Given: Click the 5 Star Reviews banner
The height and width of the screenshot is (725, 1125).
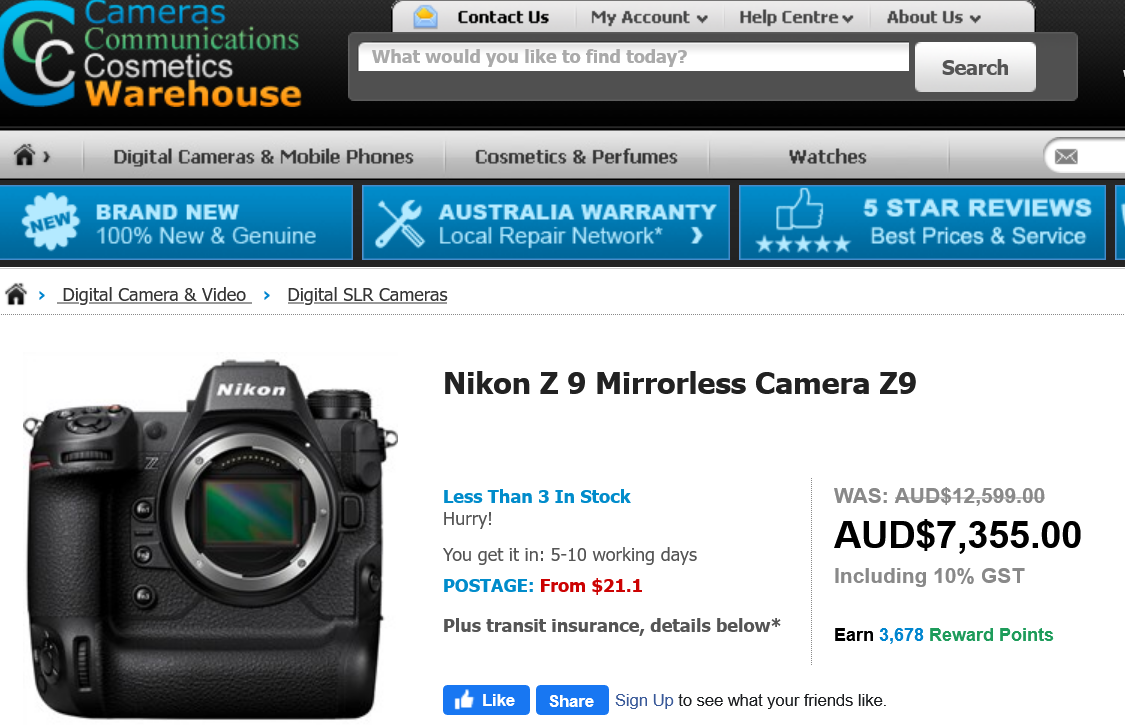Looking at the screenshot, I should pos(923,223).
